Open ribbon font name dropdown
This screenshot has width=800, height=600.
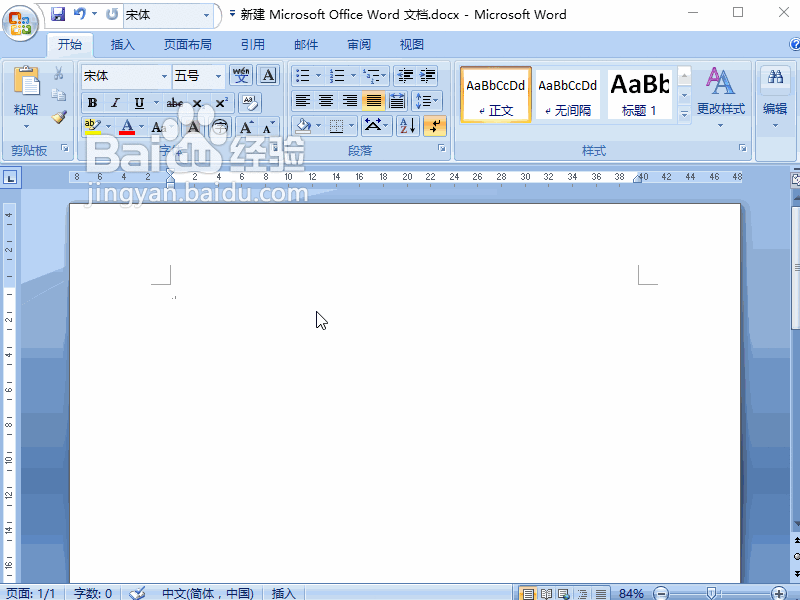tap(164, 77)
